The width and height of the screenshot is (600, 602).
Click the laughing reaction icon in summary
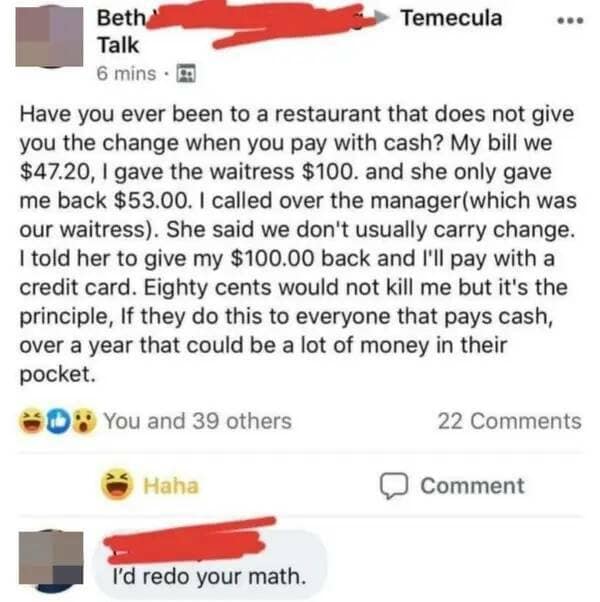tap(32, 421)
